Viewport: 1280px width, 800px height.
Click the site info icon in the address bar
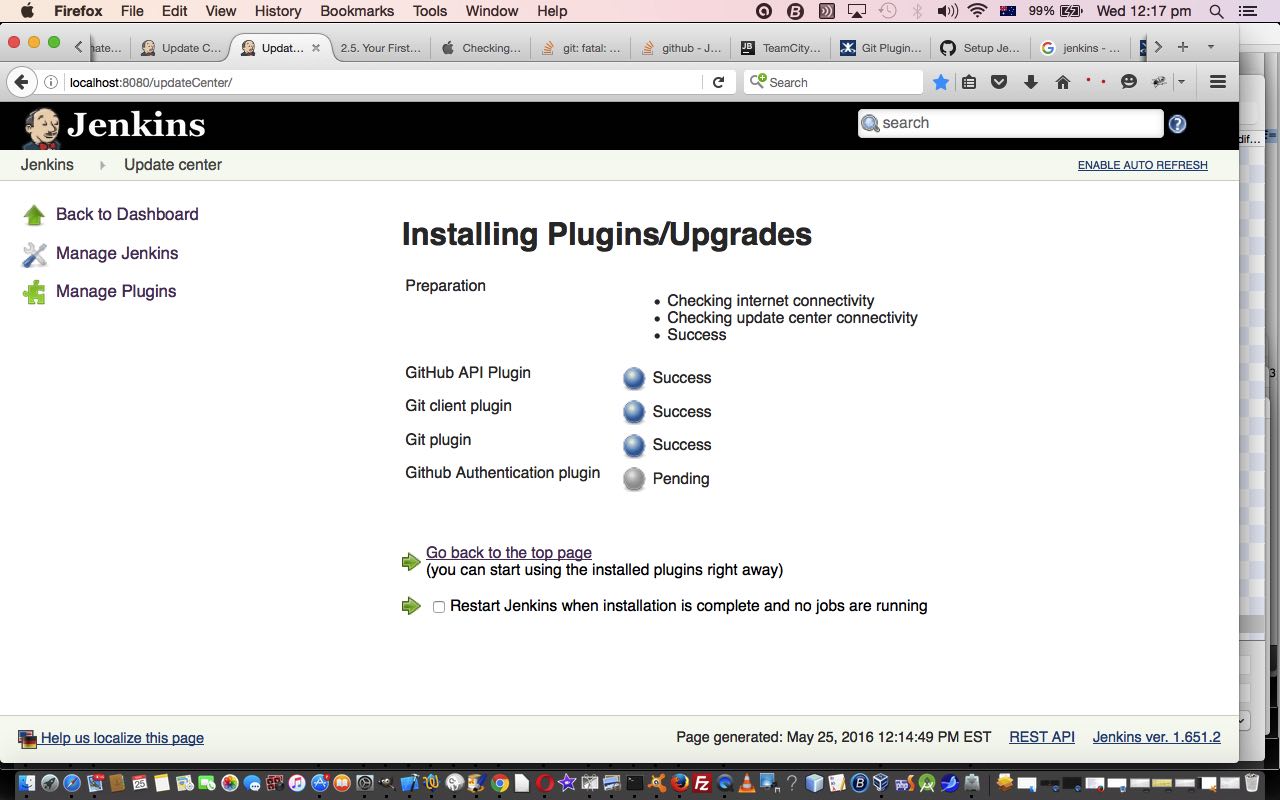tap(51, 82)
